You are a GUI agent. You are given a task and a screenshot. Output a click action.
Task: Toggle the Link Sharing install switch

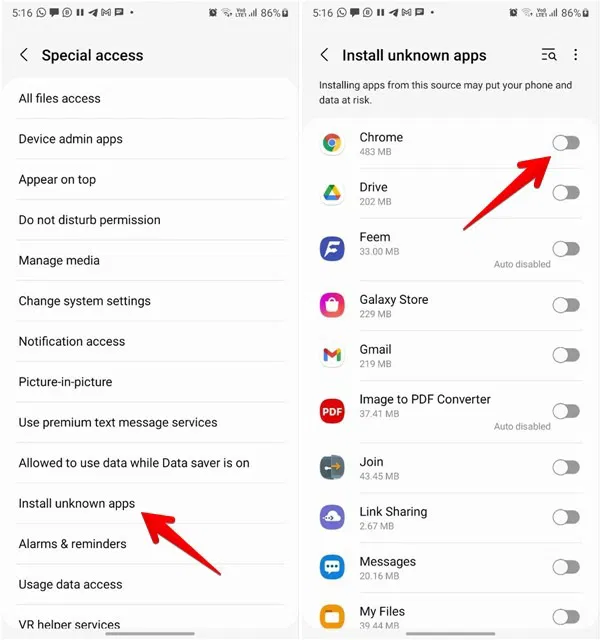tap(565, 517)
